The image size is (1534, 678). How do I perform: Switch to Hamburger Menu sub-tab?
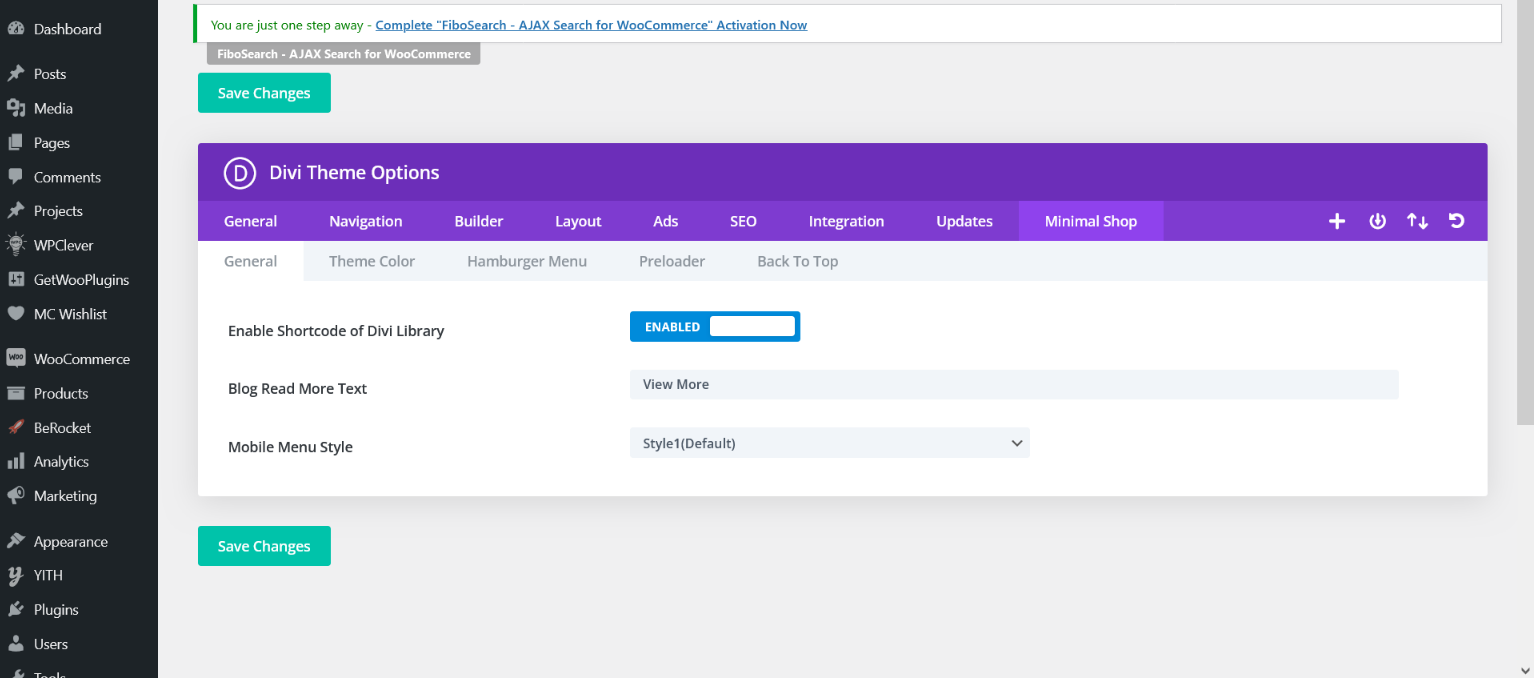527,261
